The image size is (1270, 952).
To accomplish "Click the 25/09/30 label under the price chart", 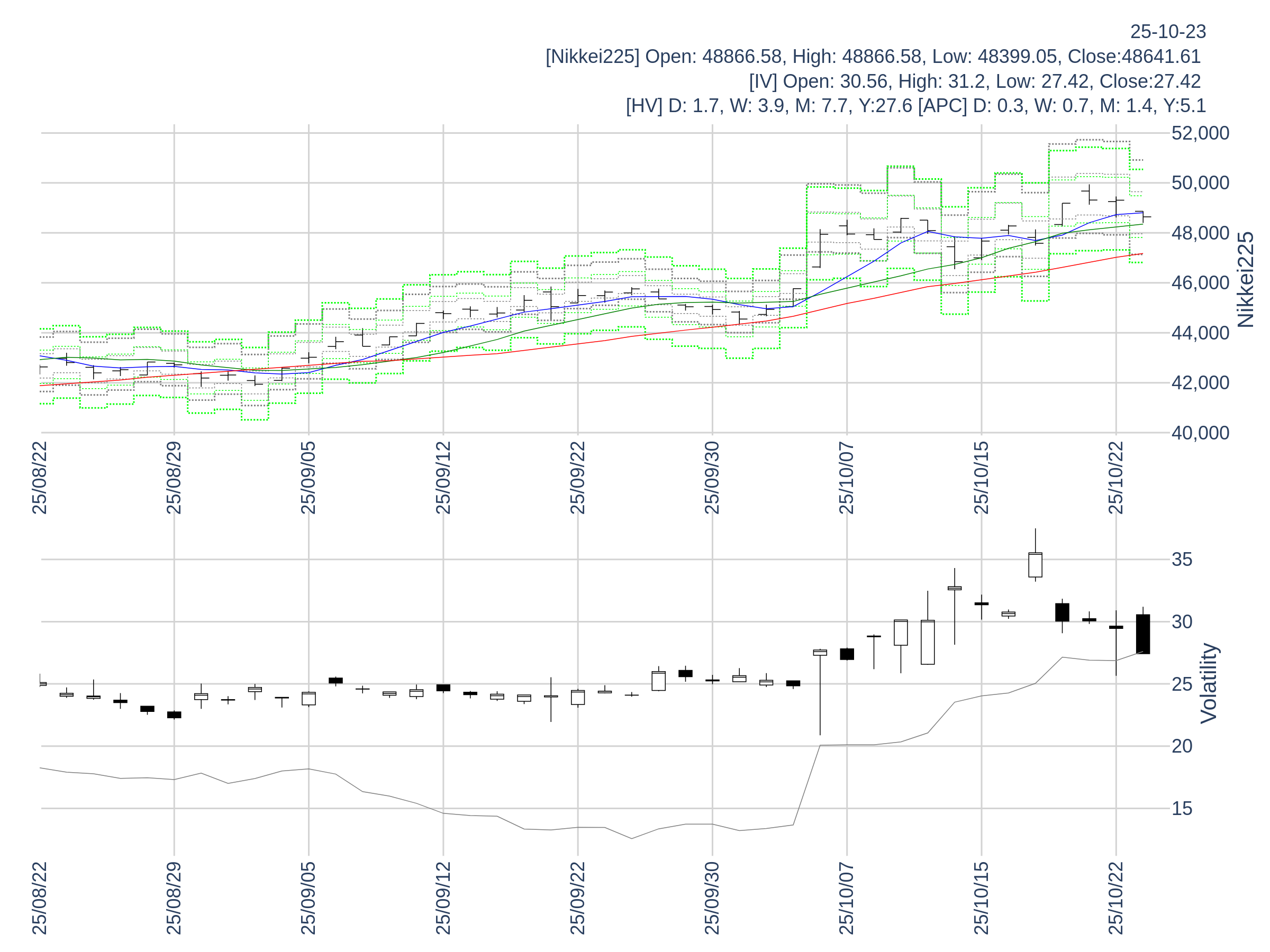I will (712, 478).
